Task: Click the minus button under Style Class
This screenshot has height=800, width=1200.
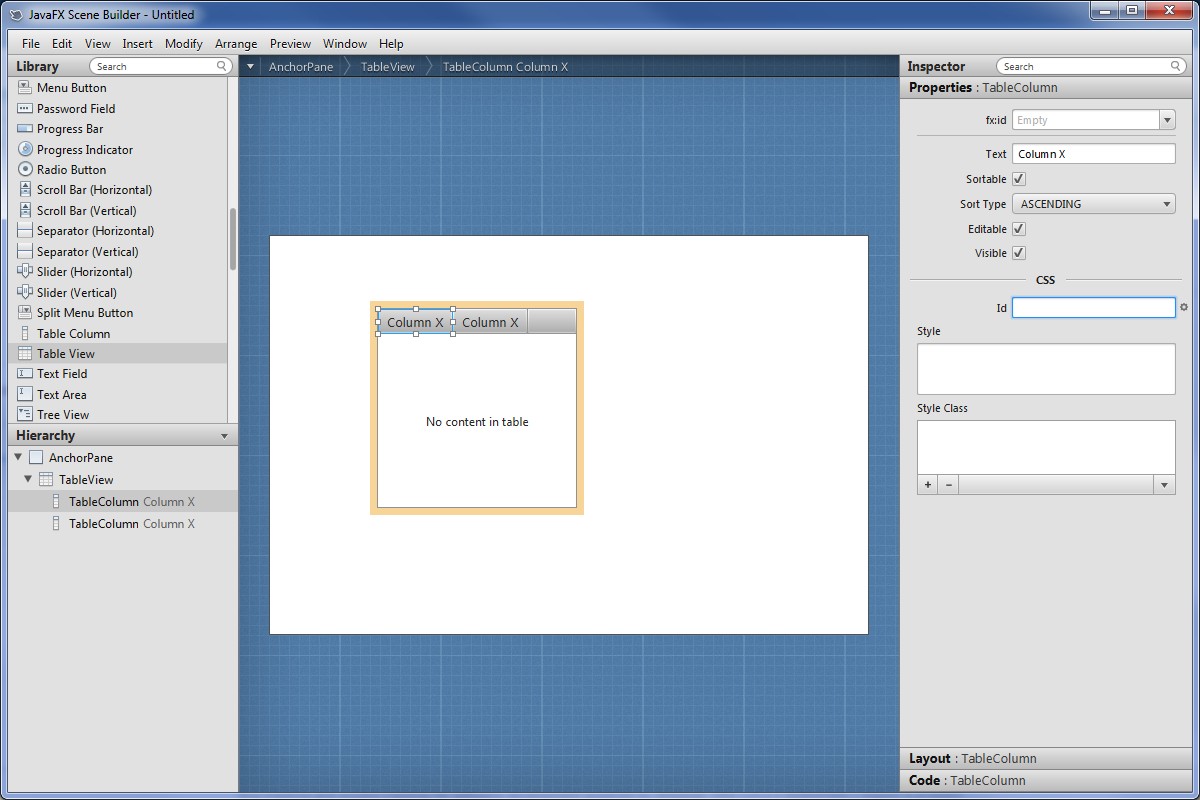Action: point(948,485)
